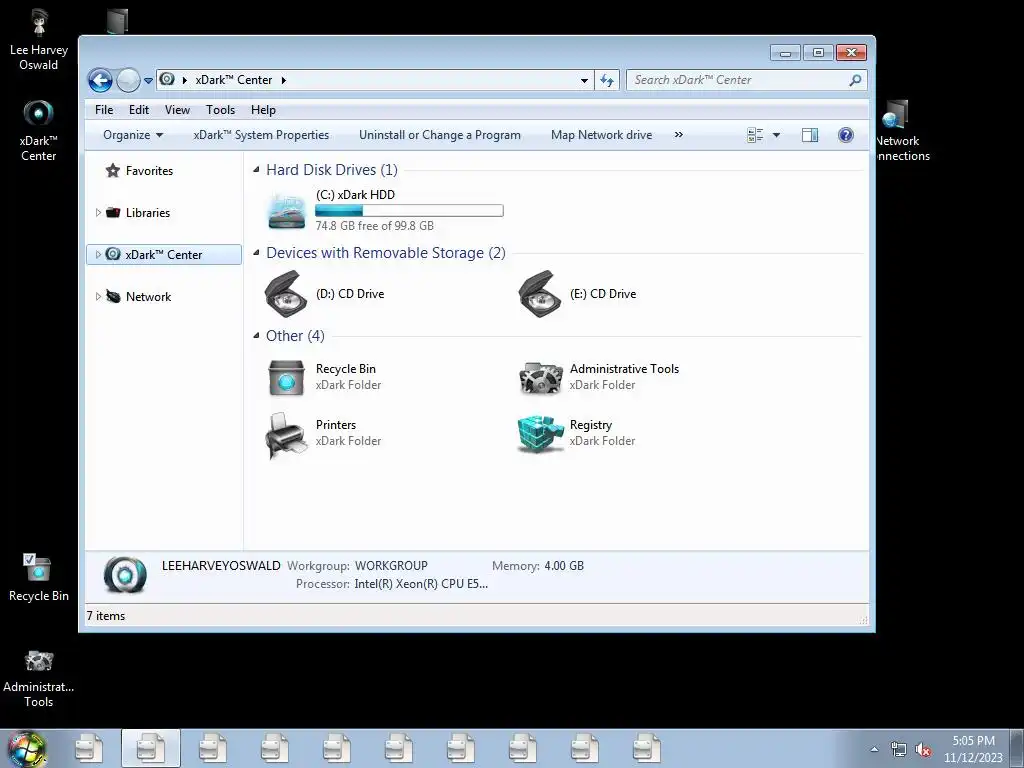
Task: Select the (E:) CD Drive icon
Action: pos(540,294)
